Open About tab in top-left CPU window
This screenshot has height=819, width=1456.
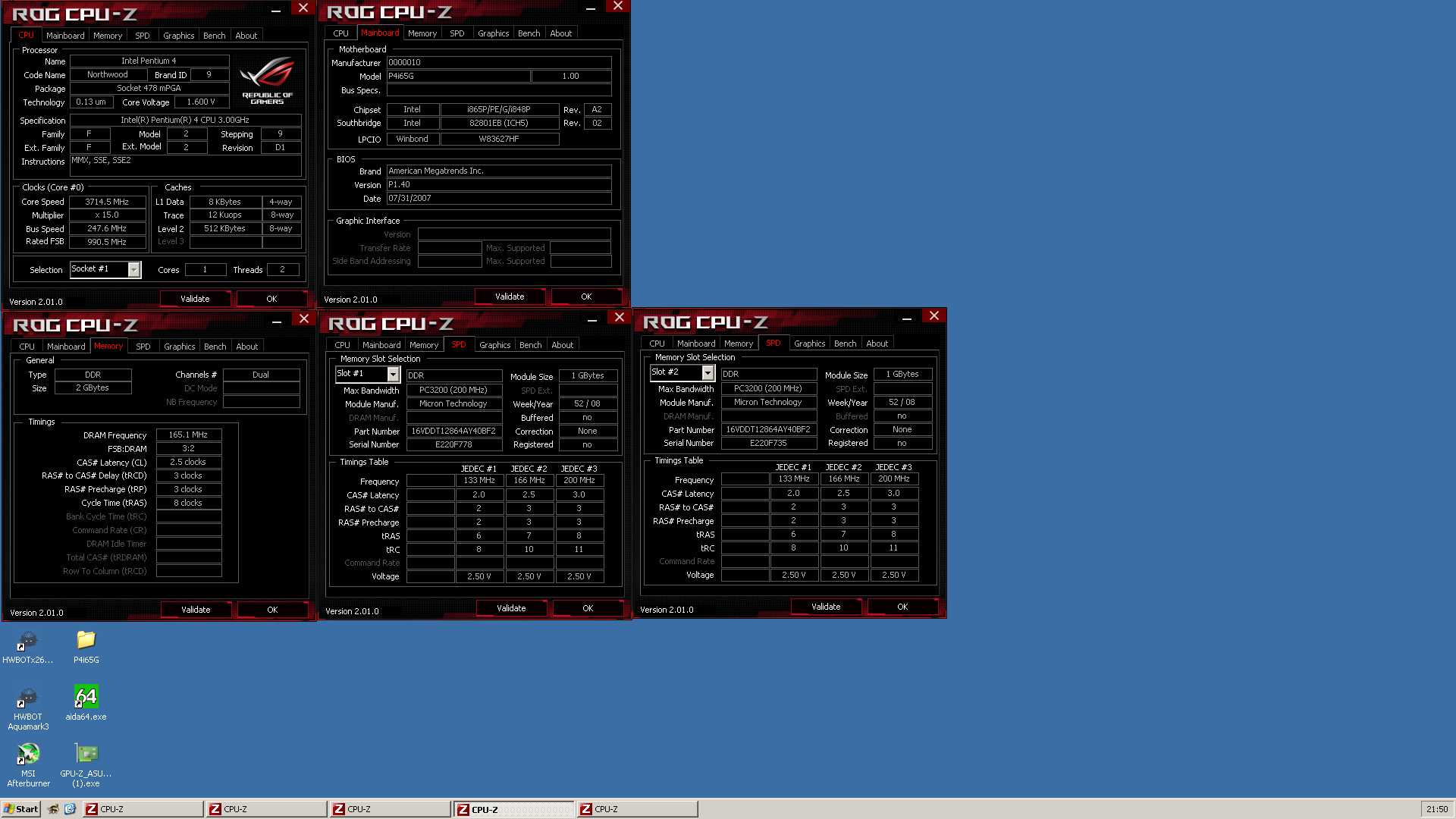coord(246,36)
